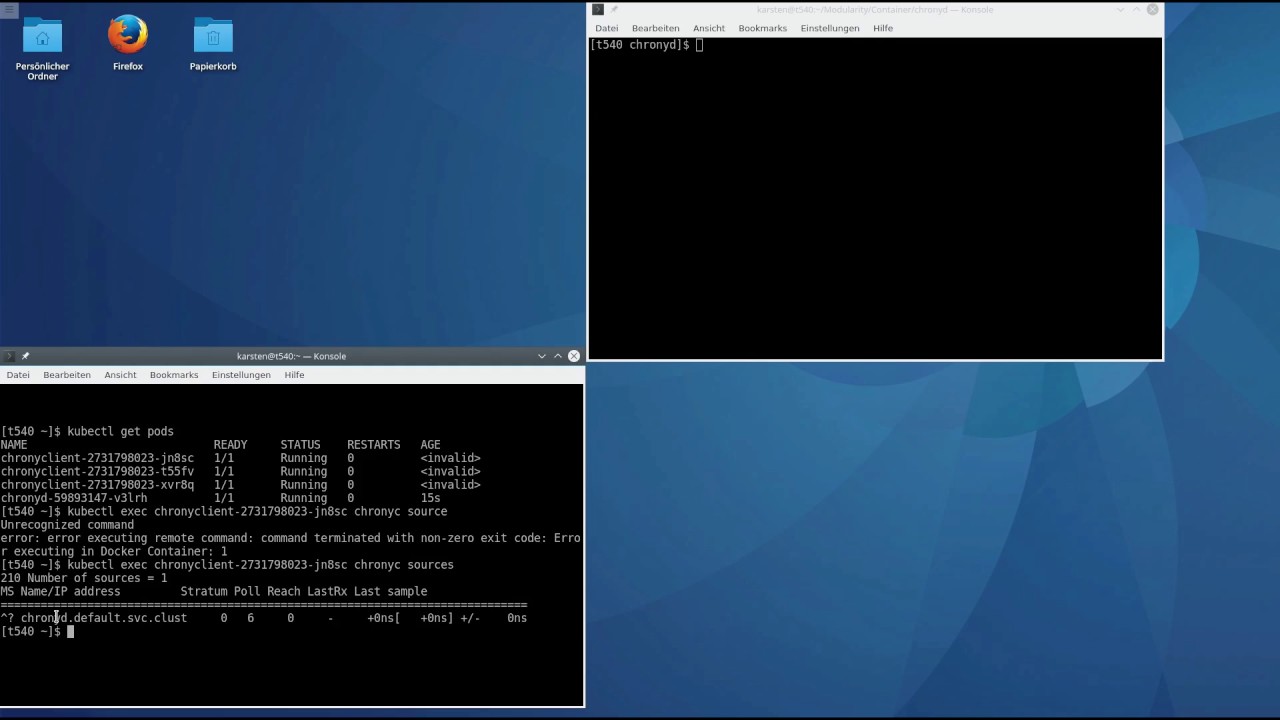
Task: Open Hilfe menu in front Konsole window
Action: click(x=294, y=375)
